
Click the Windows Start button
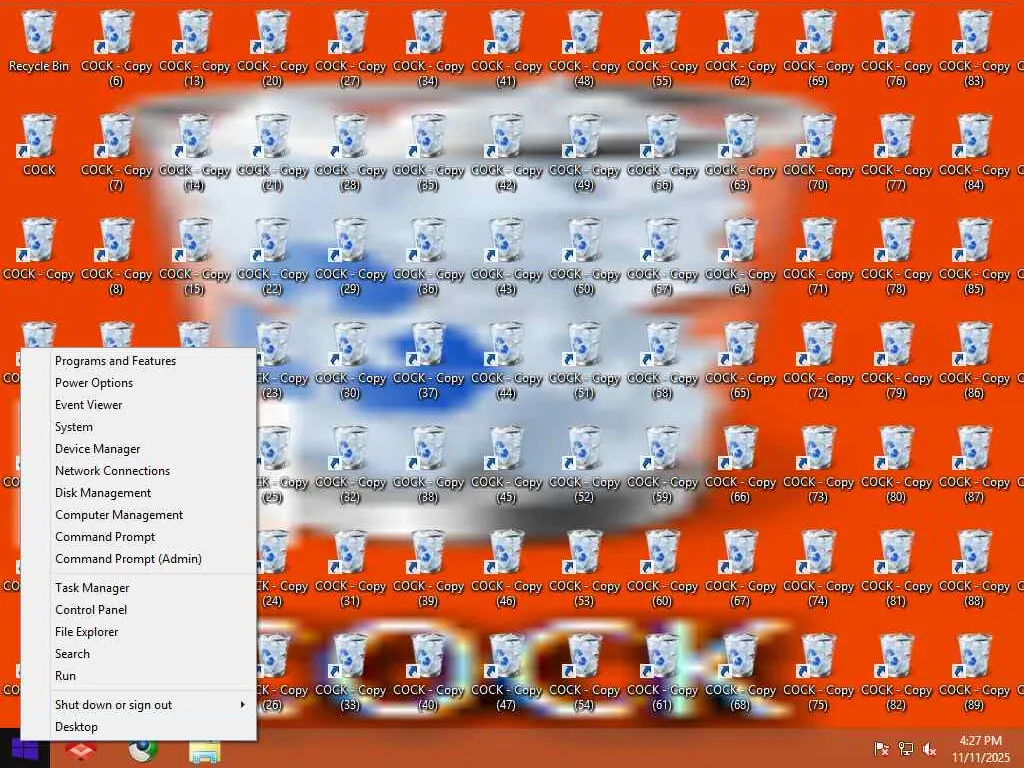pyautogui.click(x=25, y=750)
